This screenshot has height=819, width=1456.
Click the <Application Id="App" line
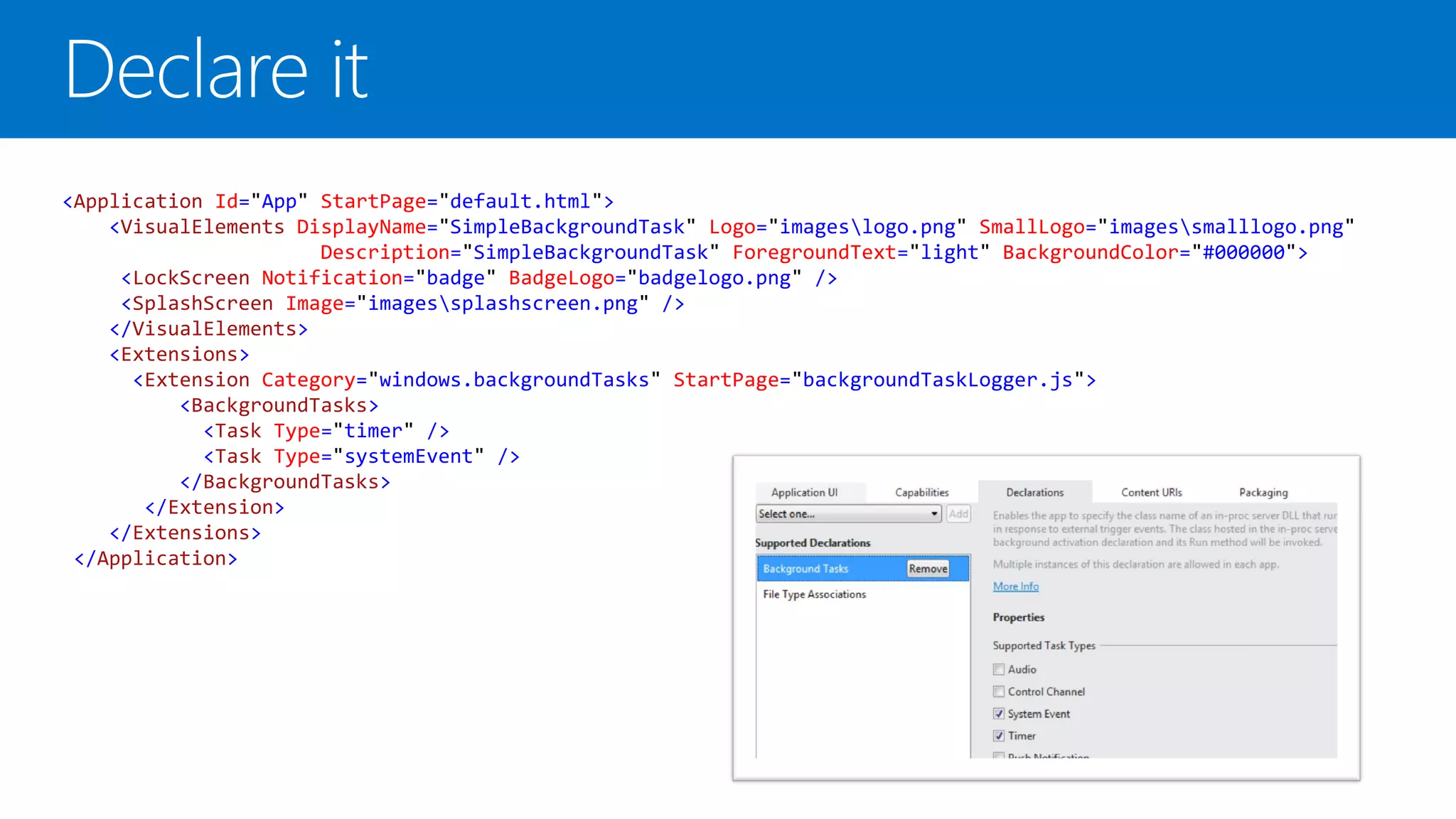tap(338, 201)
